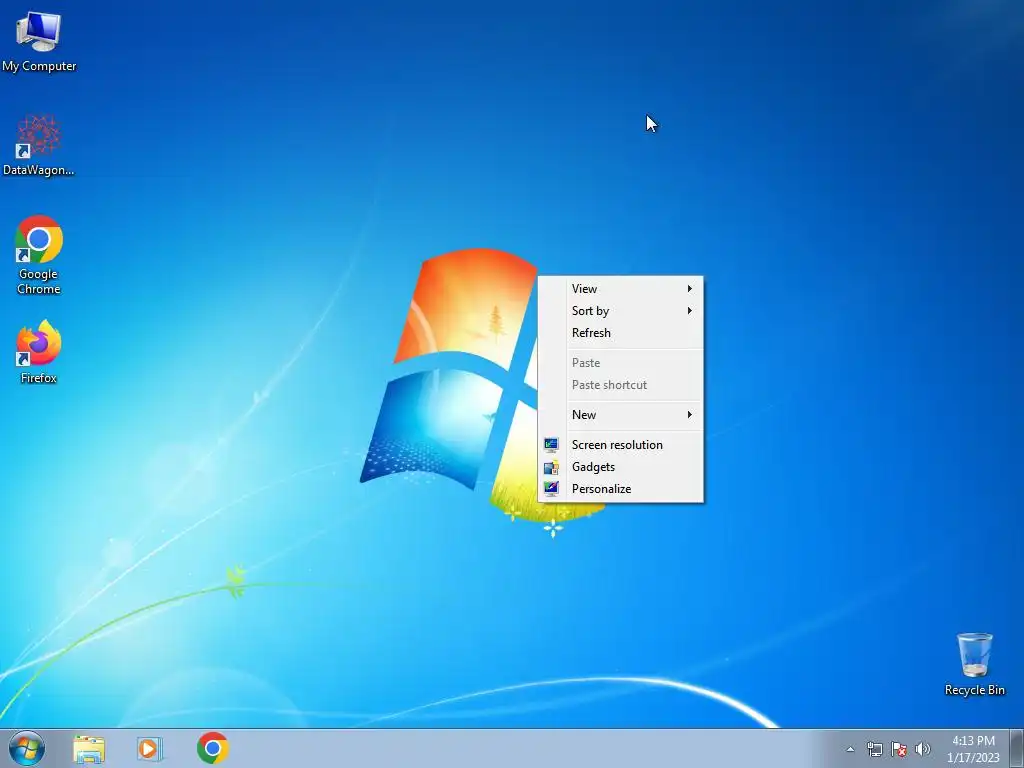Select the My Computer desktop icon
The image size is (1024, 768).
pos(39,40)
